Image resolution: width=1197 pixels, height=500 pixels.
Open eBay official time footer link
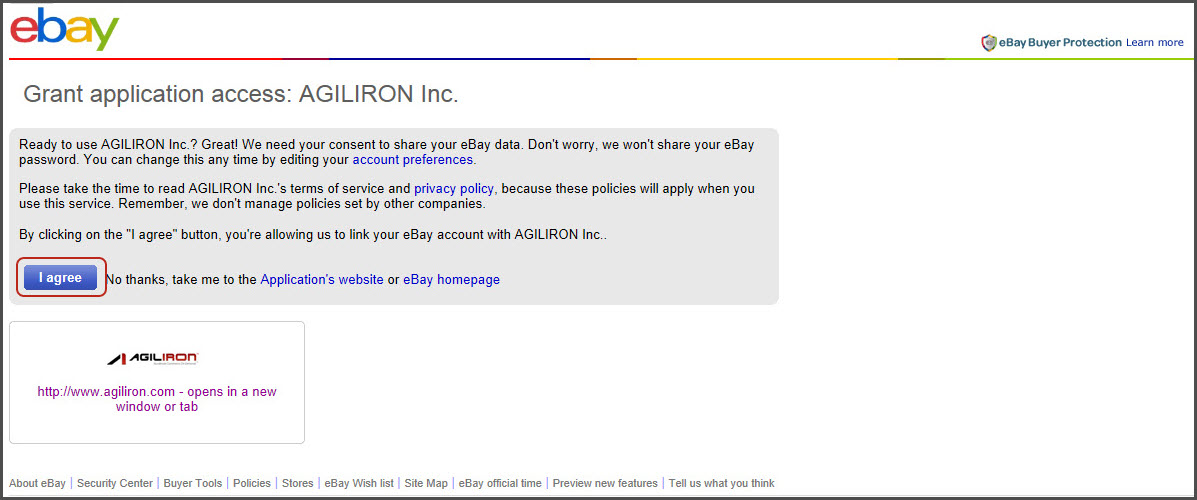500,483
